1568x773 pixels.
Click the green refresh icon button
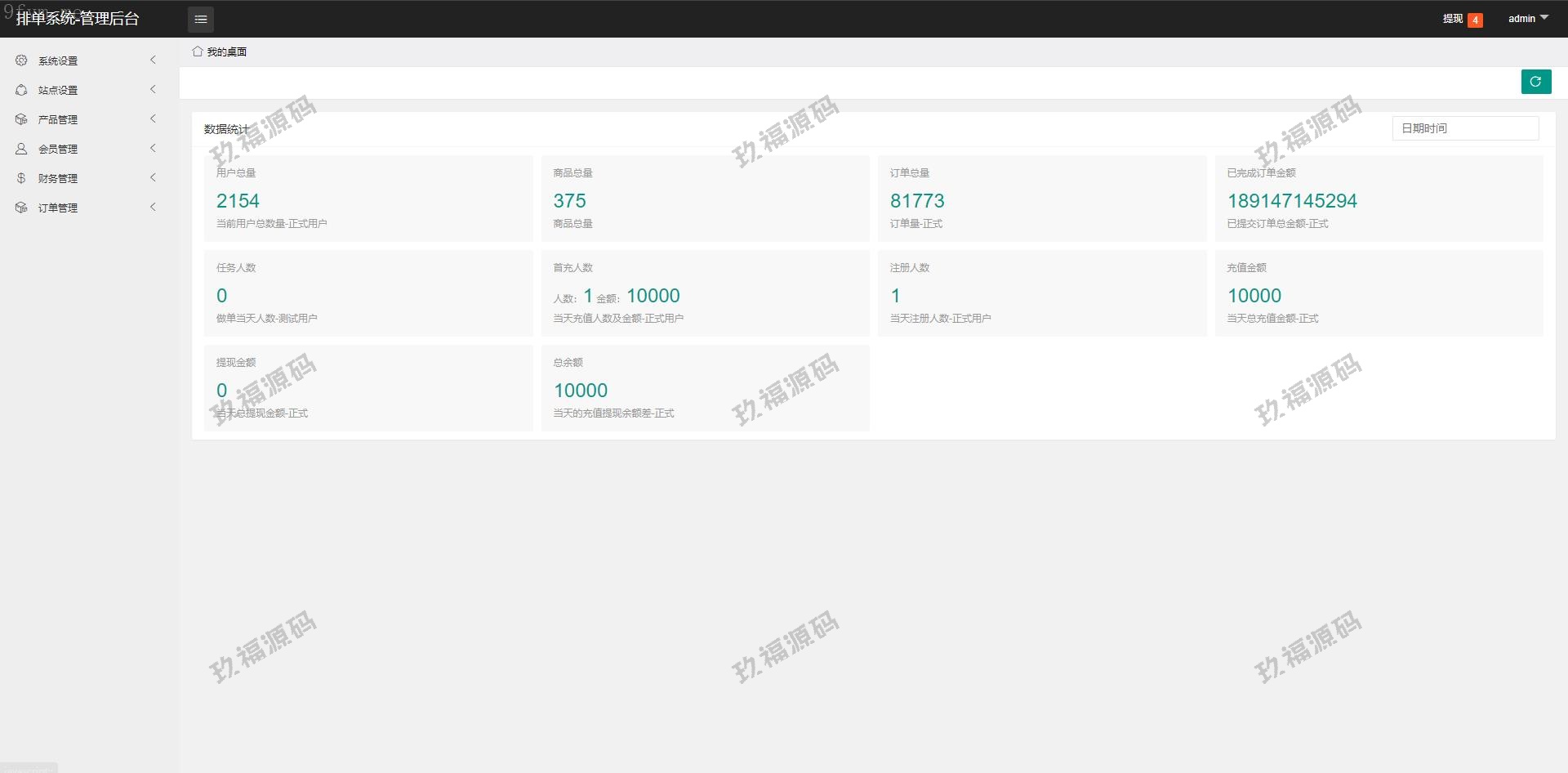[x=1535, y=82]
